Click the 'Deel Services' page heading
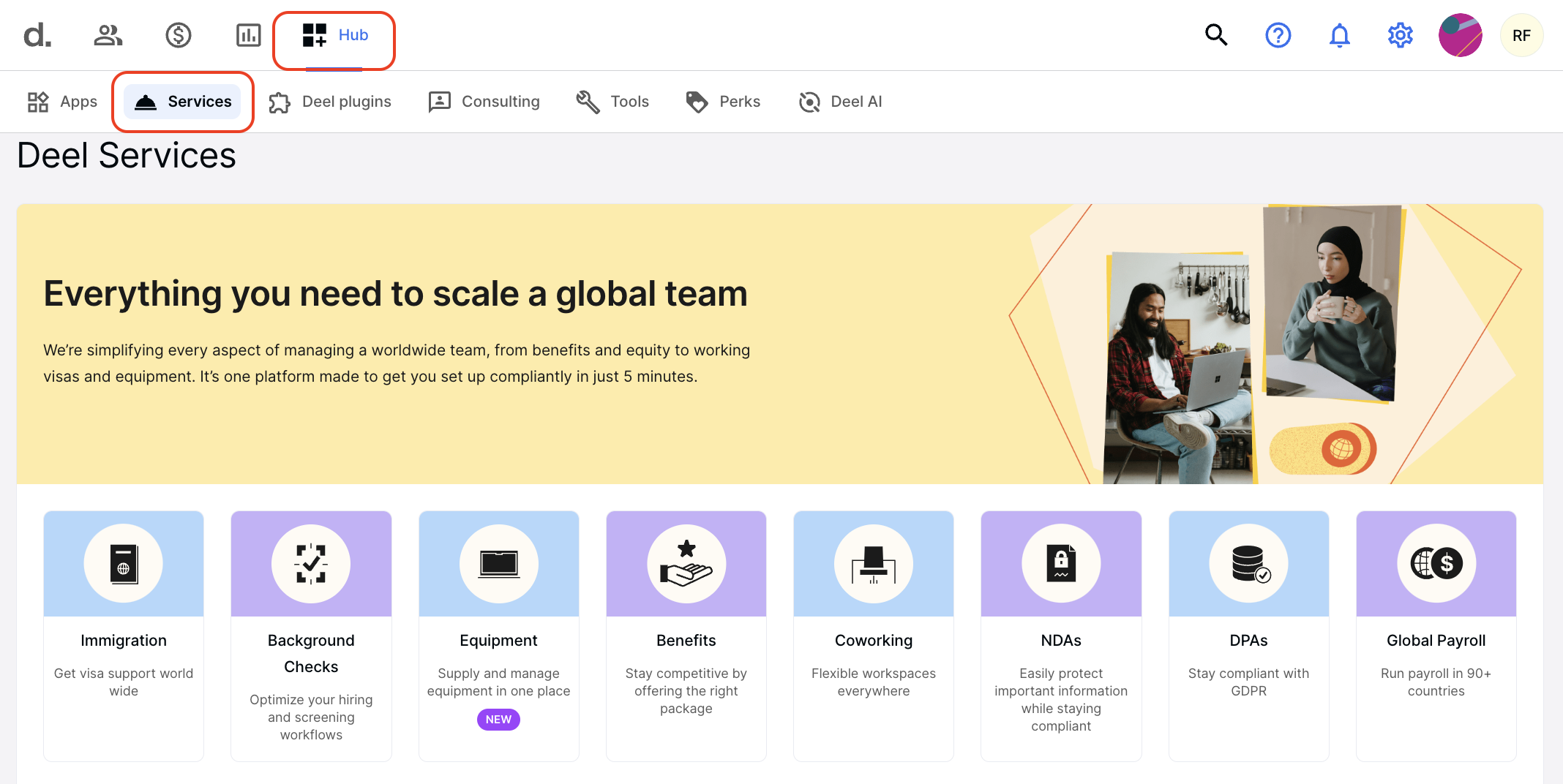The image size is (1563, 784). click(127, 156)
